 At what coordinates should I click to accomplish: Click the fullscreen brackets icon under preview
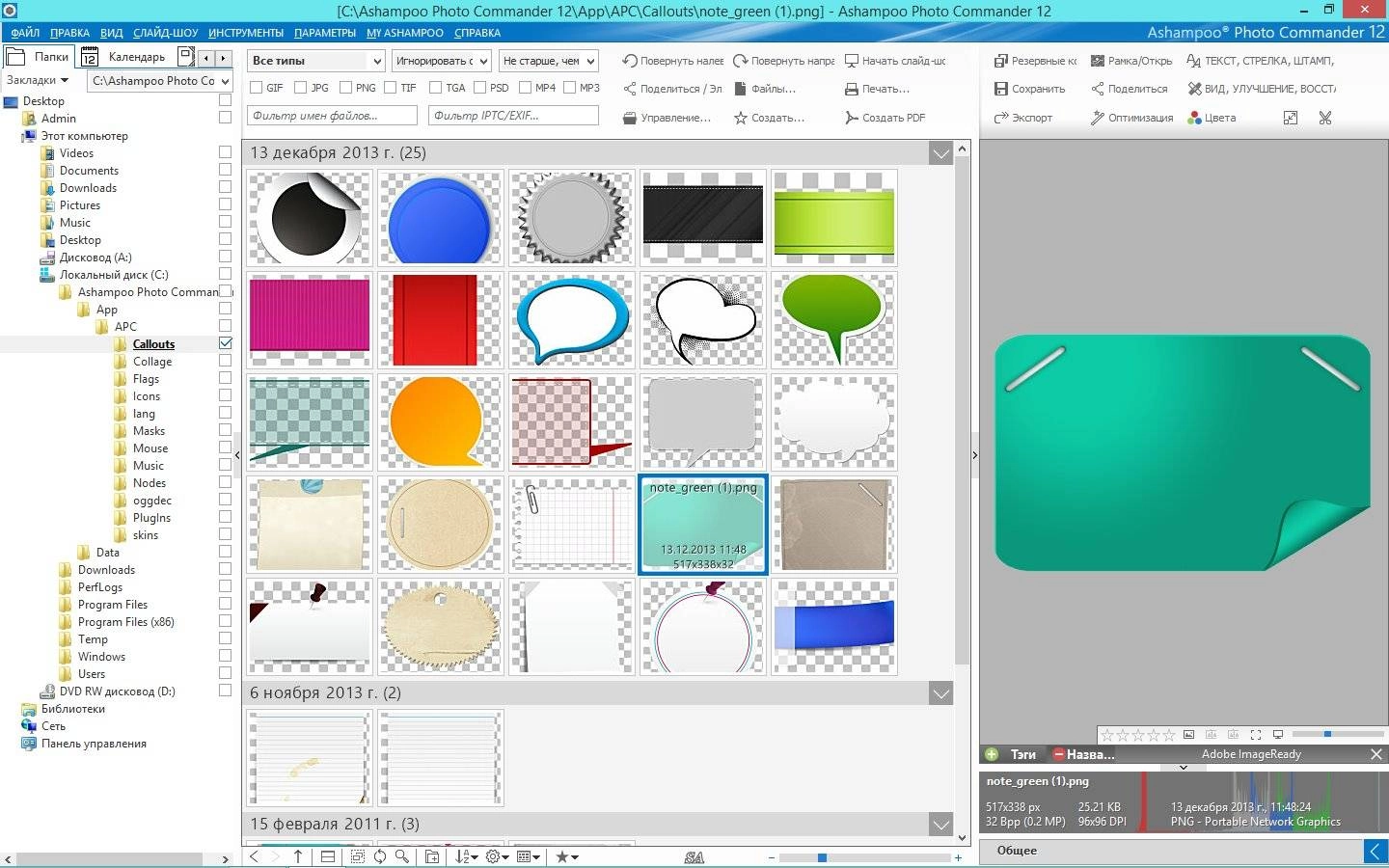(1256, 735)
